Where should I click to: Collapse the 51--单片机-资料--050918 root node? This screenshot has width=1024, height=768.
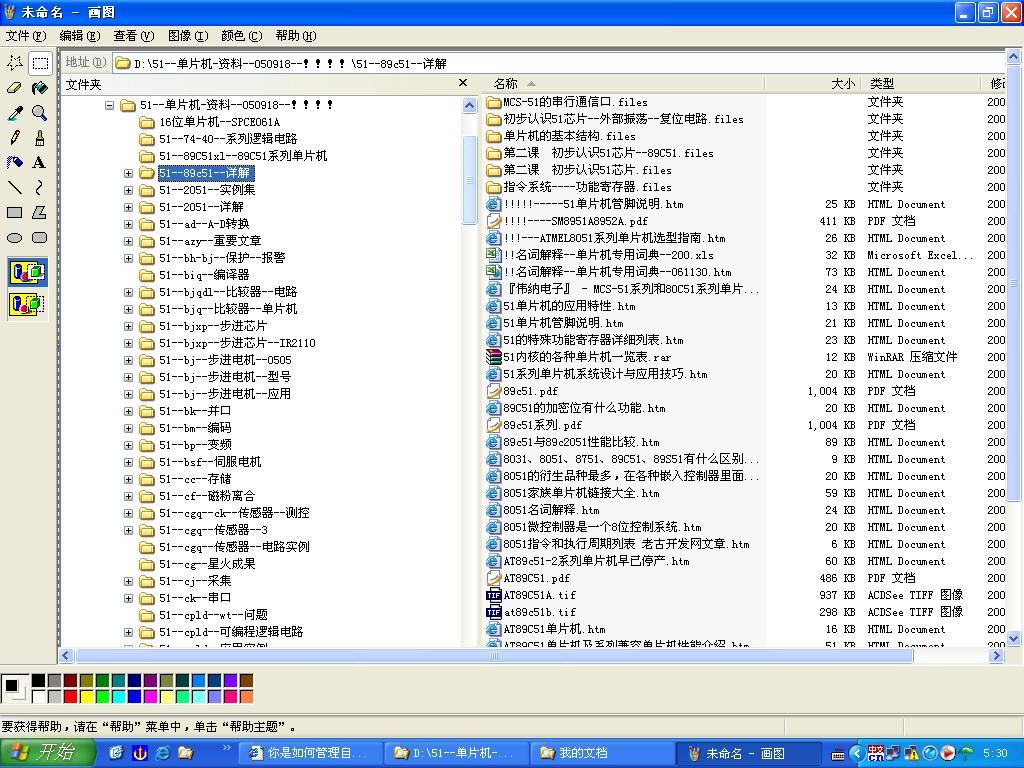110,104
